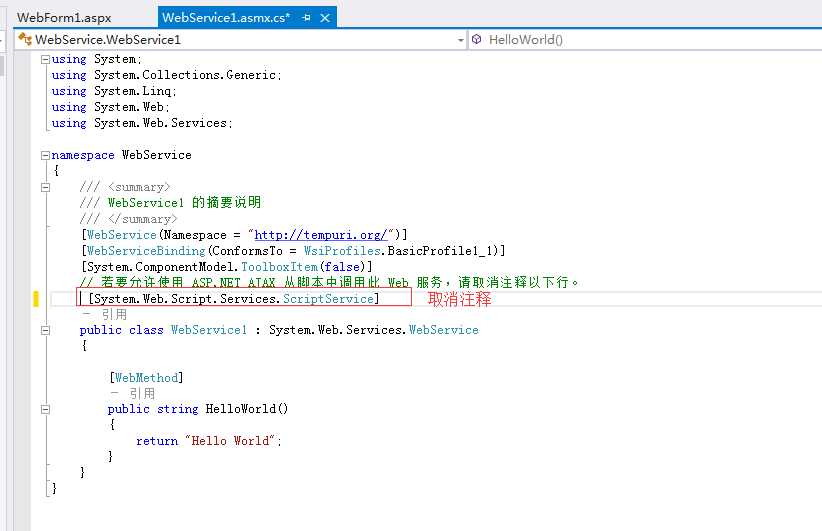822x531 pixels.
Task: Click the using System.Web.Services line
Action: [x=142, y=123]
